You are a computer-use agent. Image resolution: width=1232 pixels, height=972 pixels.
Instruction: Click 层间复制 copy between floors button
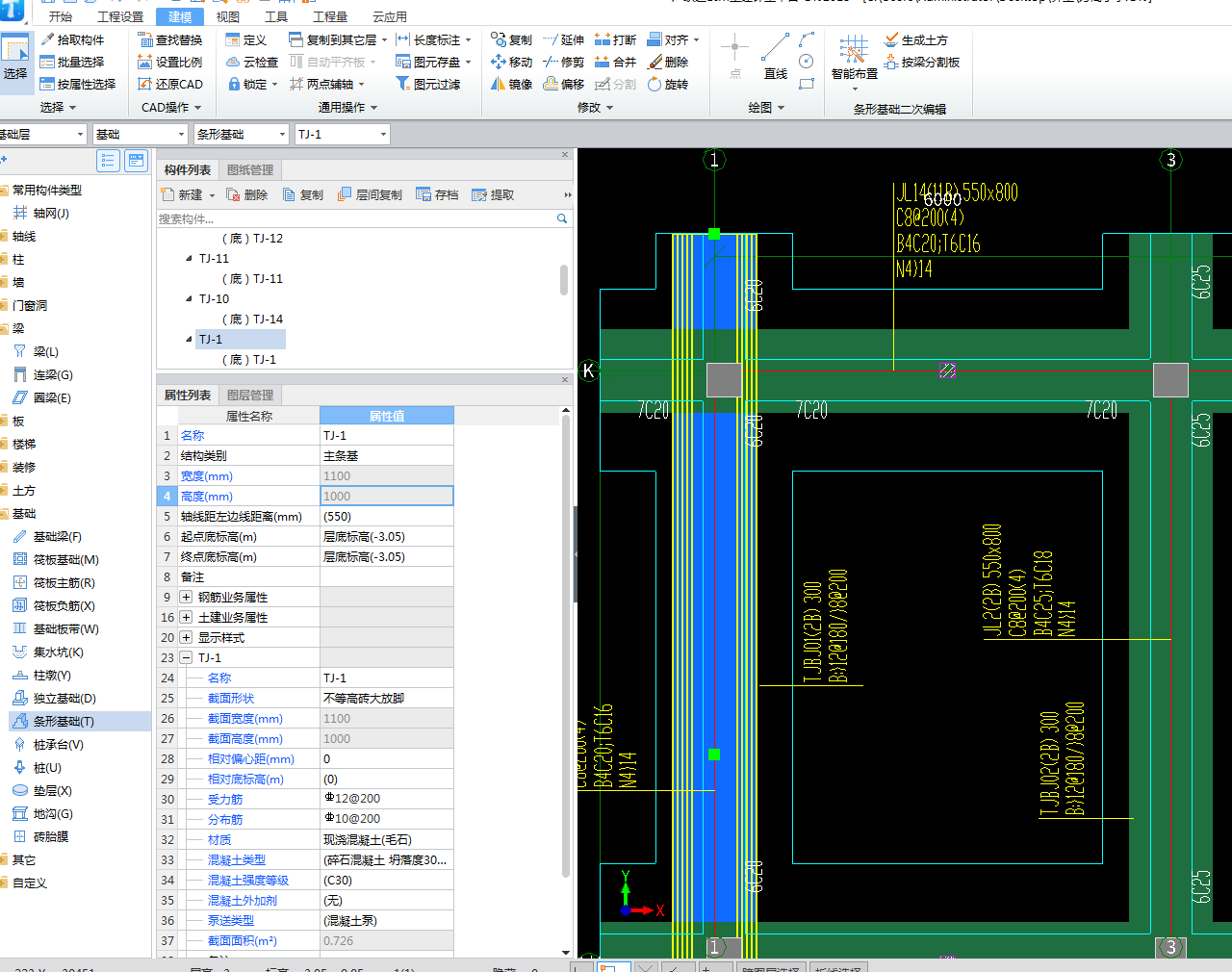click(x=371, y=194)
